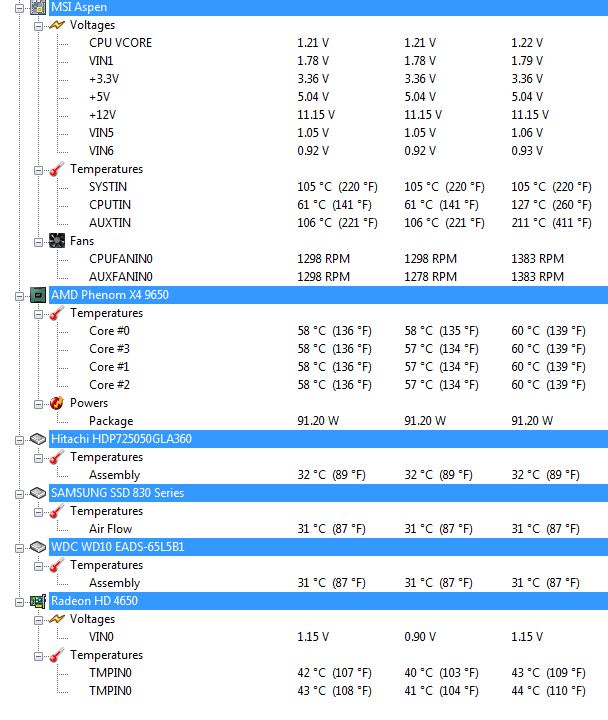This screenshot has height=720, width=608.
Task: Click the AUXTIN max value 211 °C (411 °F)
Action: [x=552, y=223]
